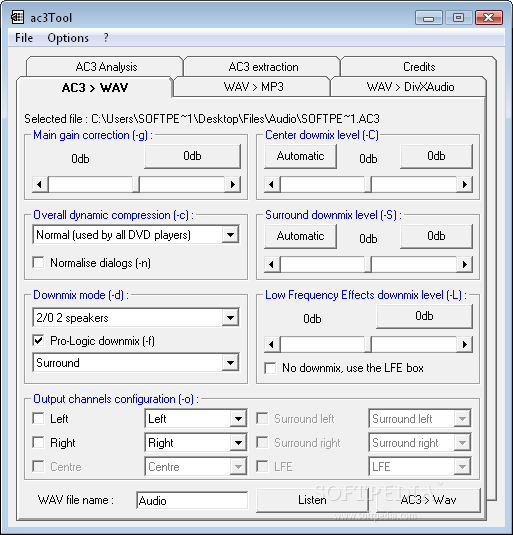
Task: Open the File menu
Action: (x=24, y=38)
